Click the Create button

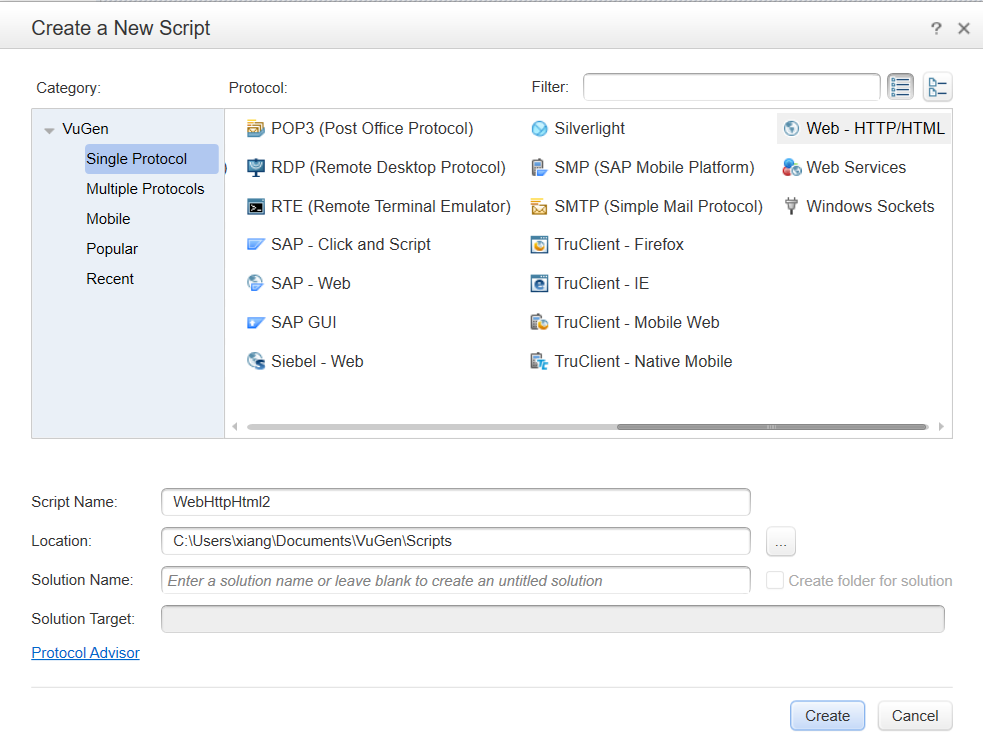point(827,715)
